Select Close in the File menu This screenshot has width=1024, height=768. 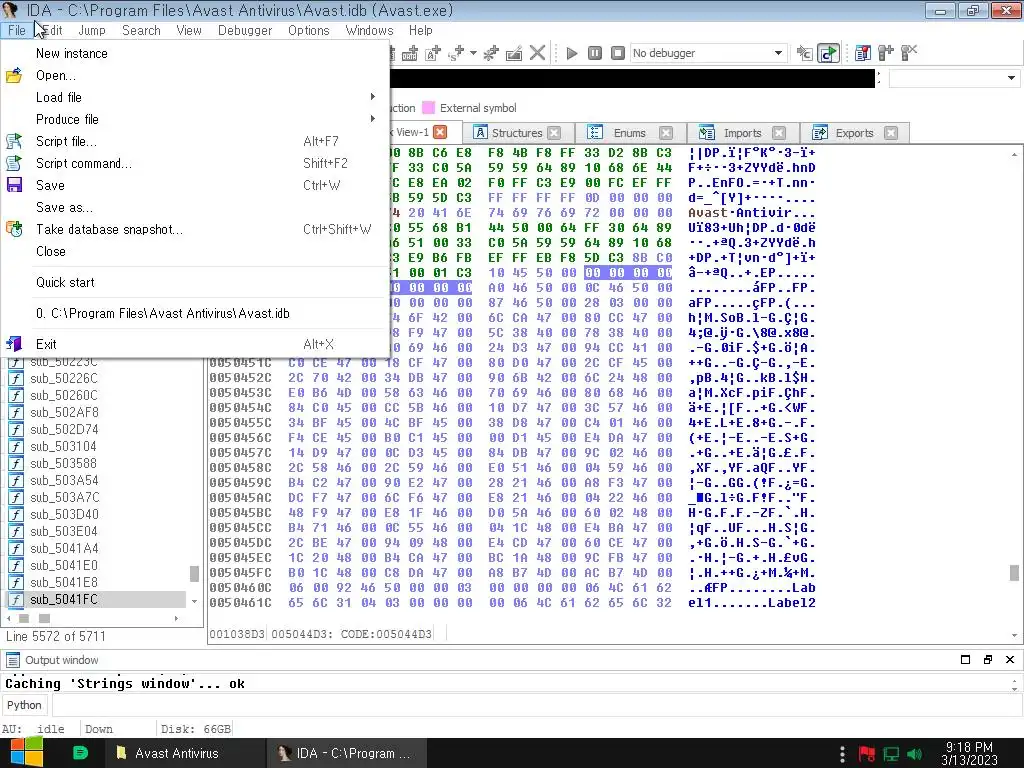tap(196, 251)
